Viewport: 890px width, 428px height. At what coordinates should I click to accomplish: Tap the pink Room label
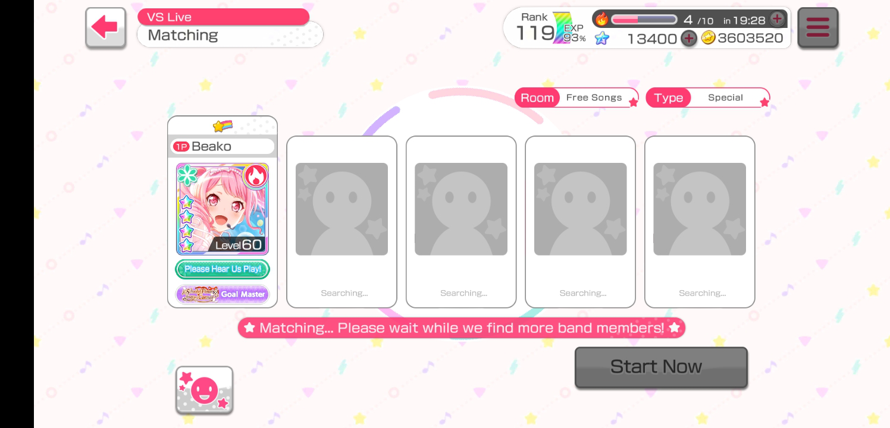(537, 98)
